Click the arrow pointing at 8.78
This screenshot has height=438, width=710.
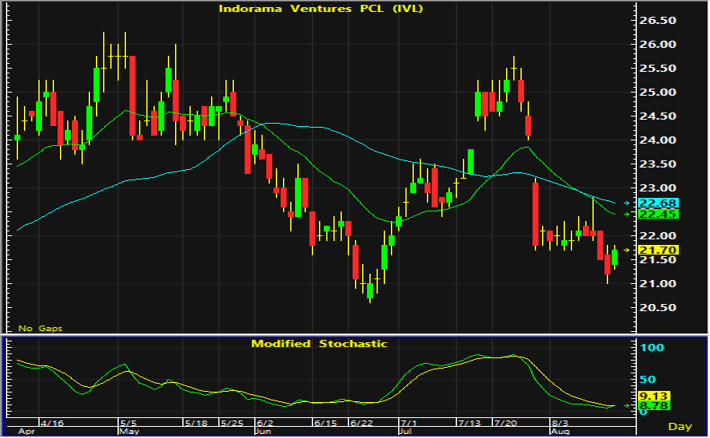point(627,405)
